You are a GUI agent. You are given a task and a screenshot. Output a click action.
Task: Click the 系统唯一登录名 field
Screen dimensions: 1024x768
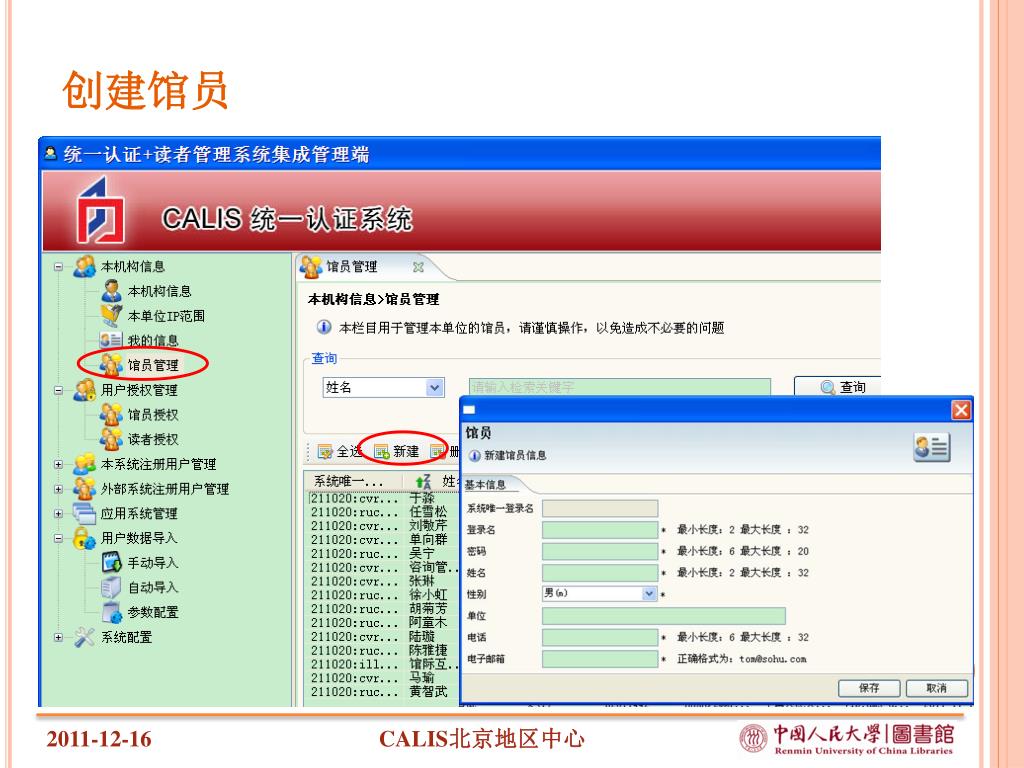[600, 508]
